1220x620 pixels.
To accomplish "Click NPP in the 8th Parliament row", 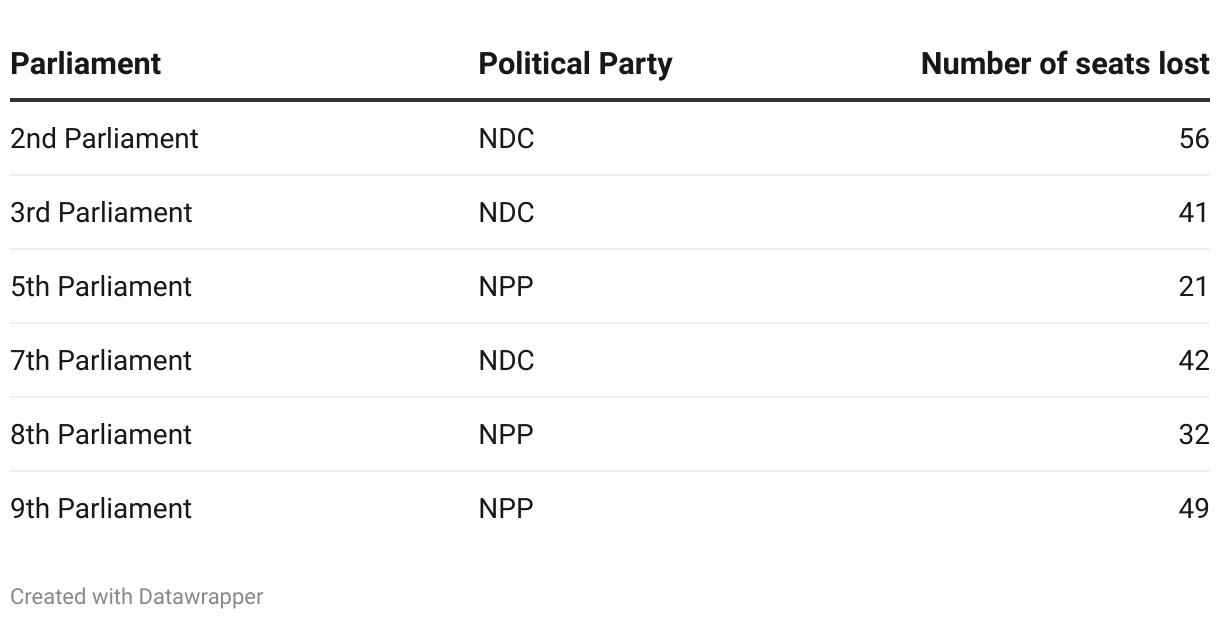I will coord(506,434).
